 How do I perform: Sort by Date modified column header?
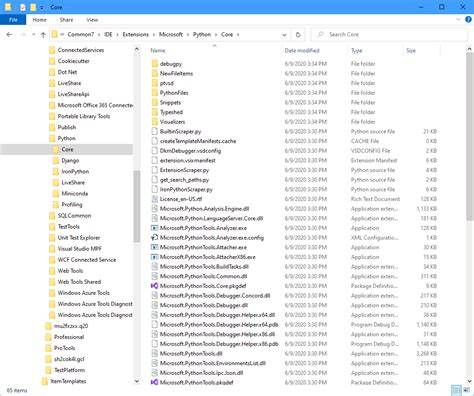pos(302,50)
